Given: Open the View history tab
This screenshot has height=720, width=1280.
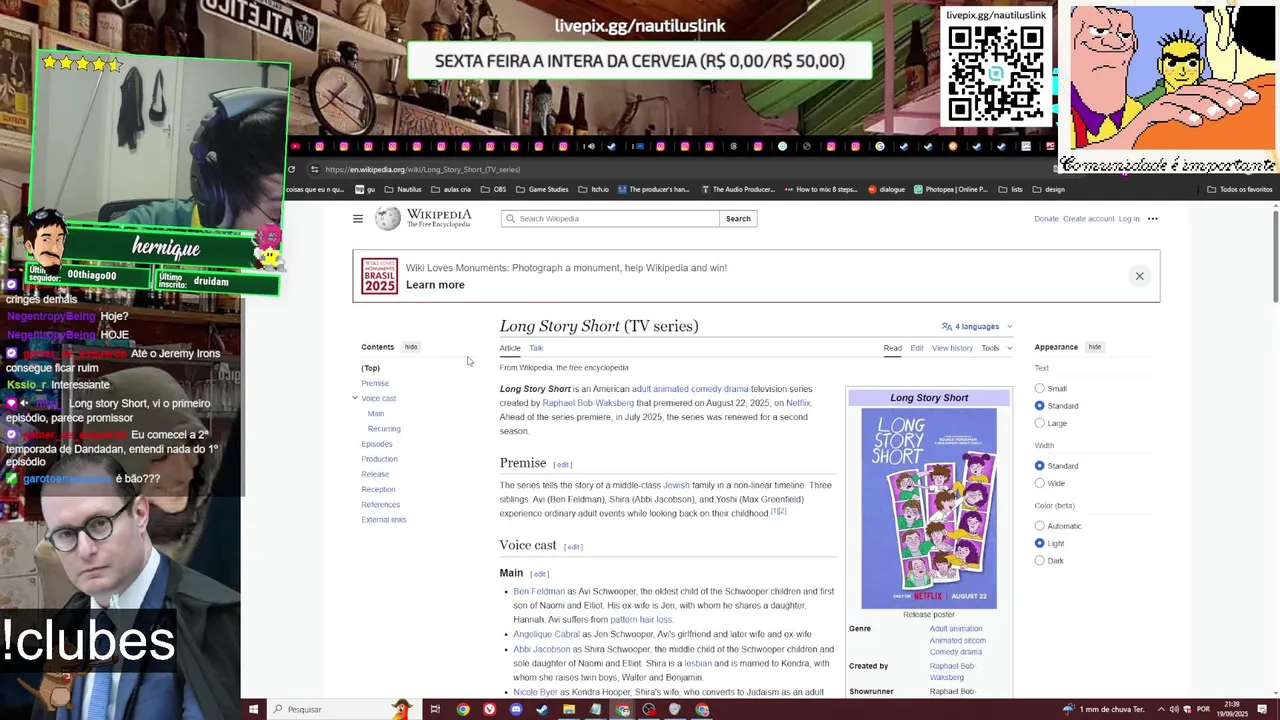Looking at the screenshot, I should (x=952, y=348).
